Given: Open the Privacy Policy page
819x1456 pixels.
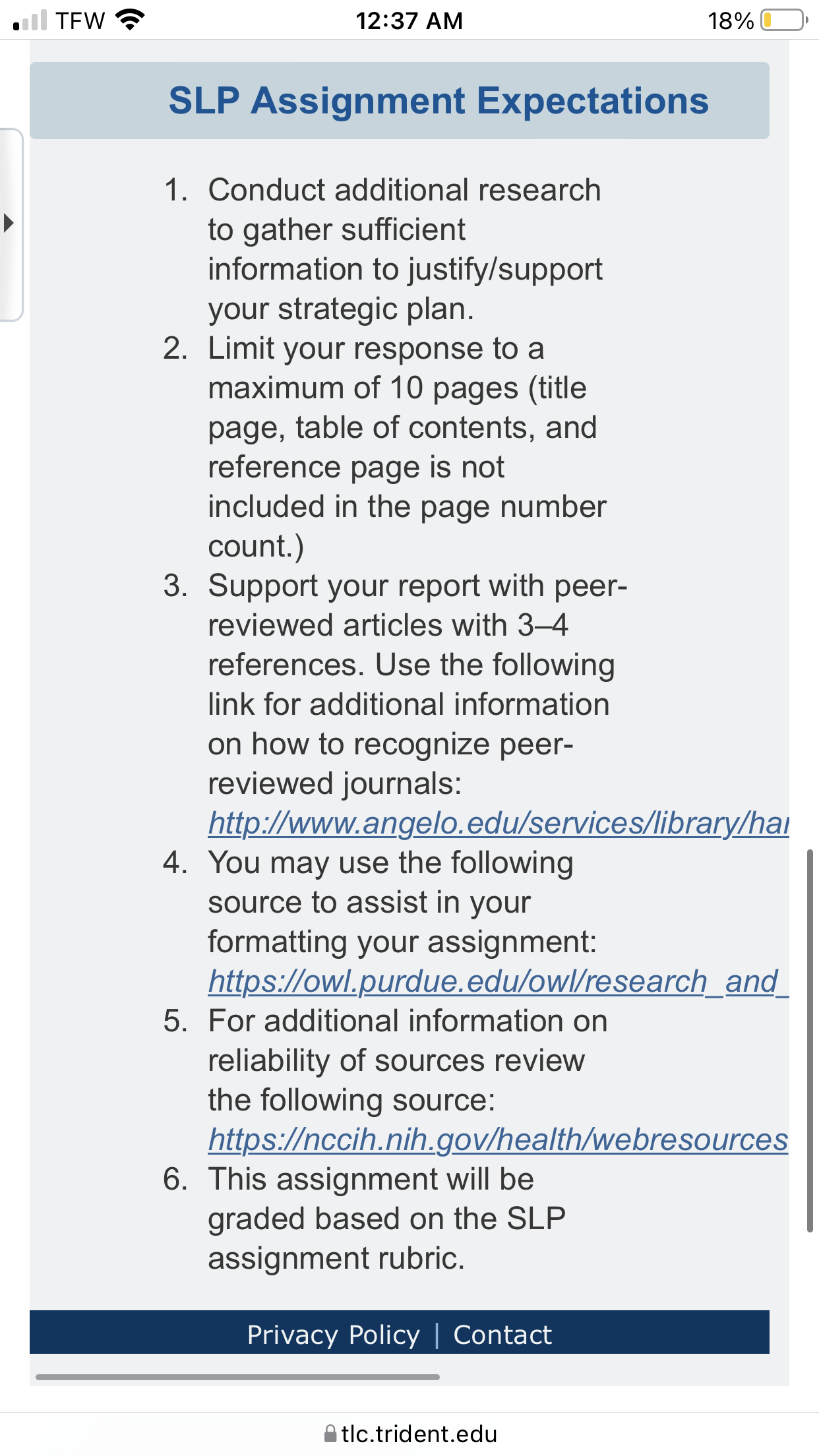Looking at the screenshot, I should 334,1335.
